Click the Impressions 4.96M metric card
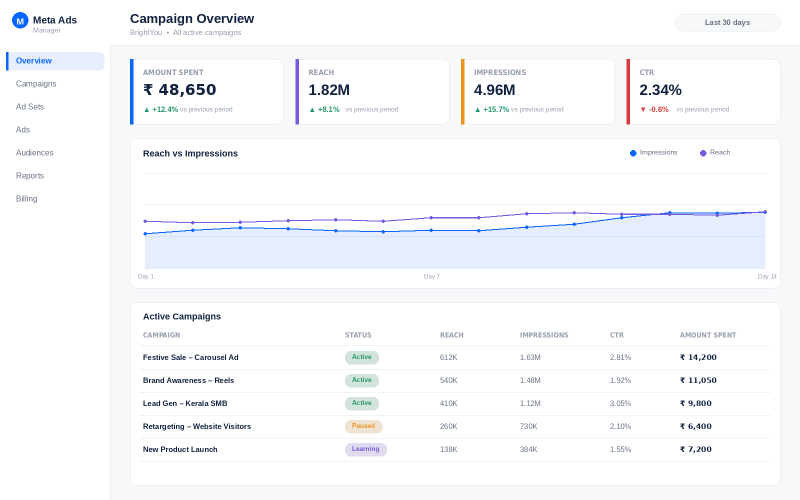This screenshot has height=500, width=800. click(538, 92)
